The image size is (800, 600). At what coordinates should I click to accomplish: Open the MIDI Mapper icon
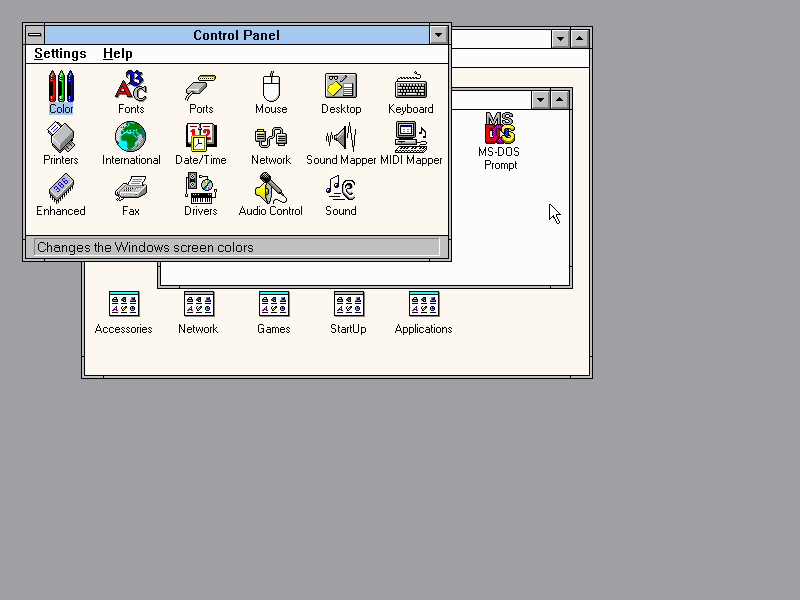click(411, 138)
